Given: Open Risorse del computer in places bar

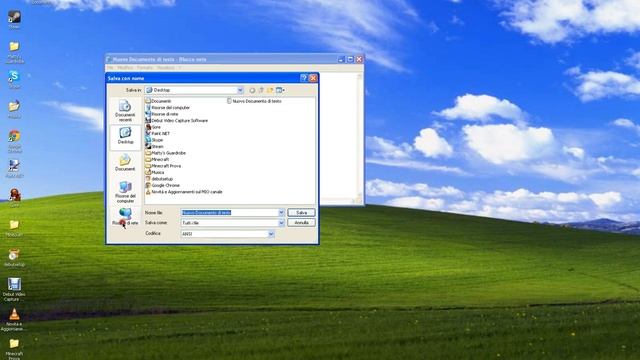Looking at the screenshot, I should click(x=125, y=192).
